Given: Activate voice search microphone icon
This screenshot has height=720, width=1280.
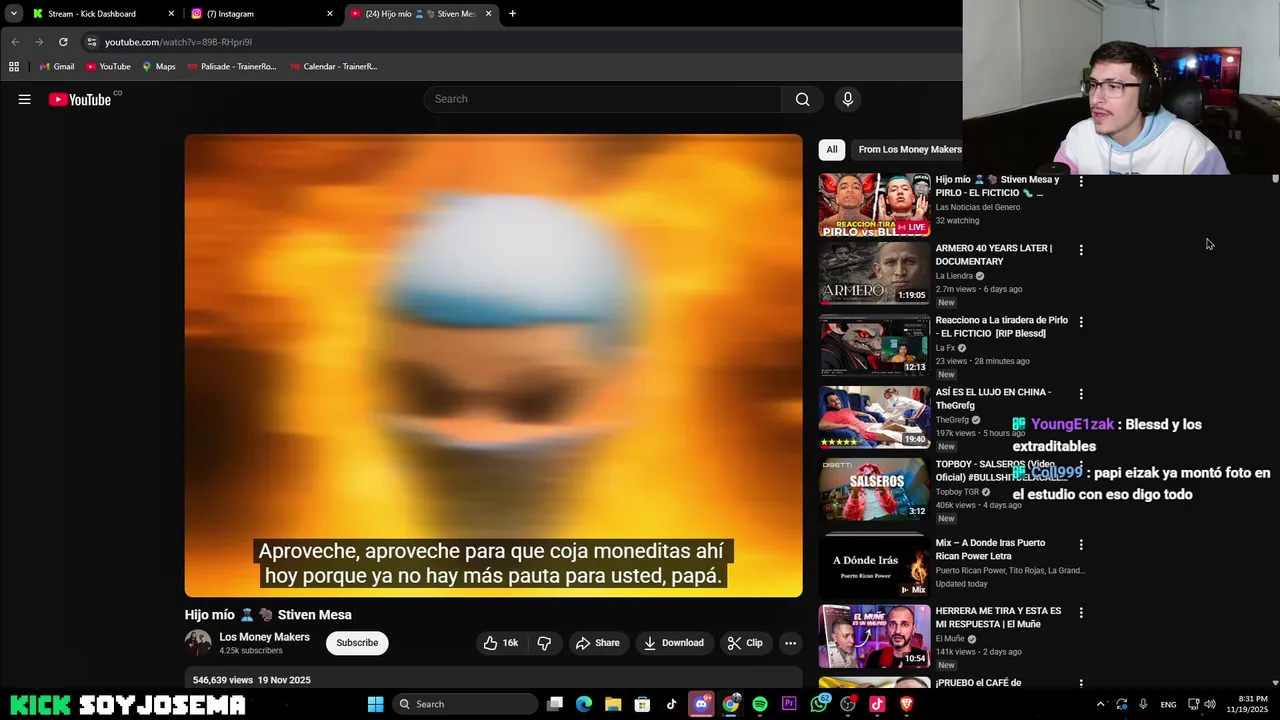Looking at the screenshot, I should coord(847,99).
